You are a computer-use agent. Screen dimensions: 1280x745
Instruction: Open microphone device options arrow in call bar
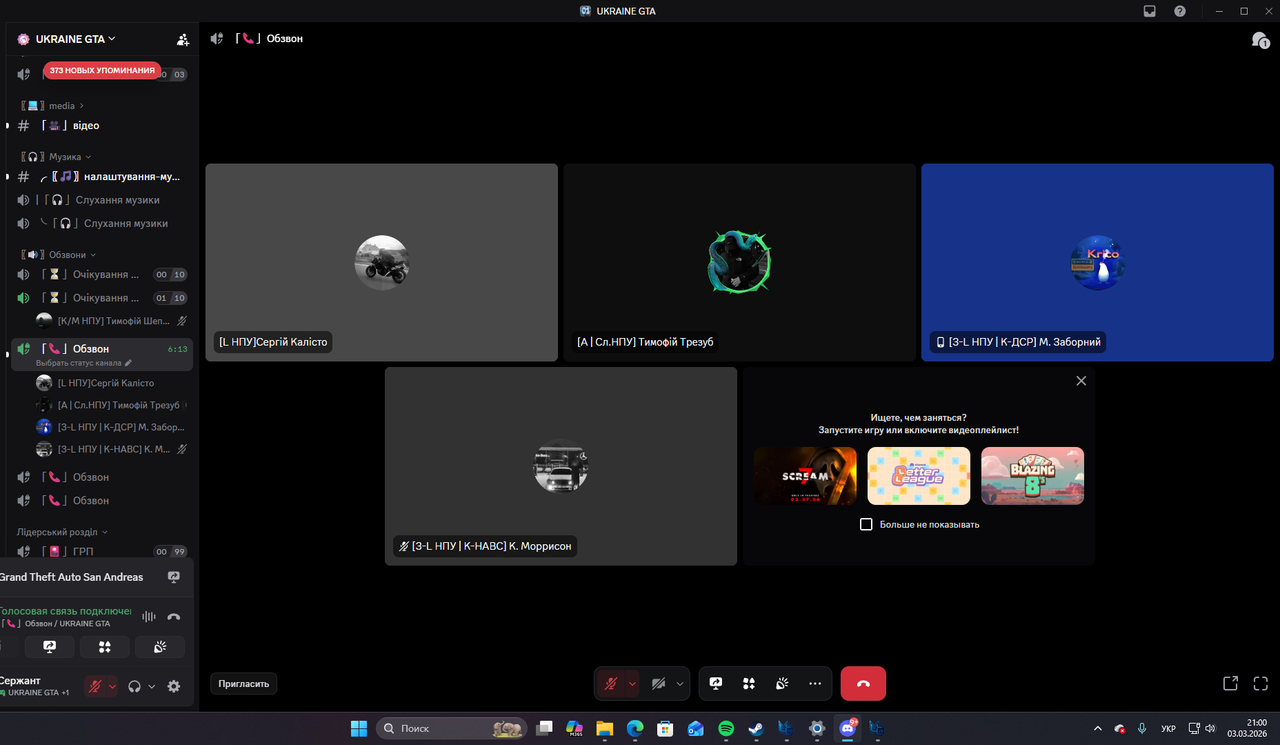click(632, 684)
